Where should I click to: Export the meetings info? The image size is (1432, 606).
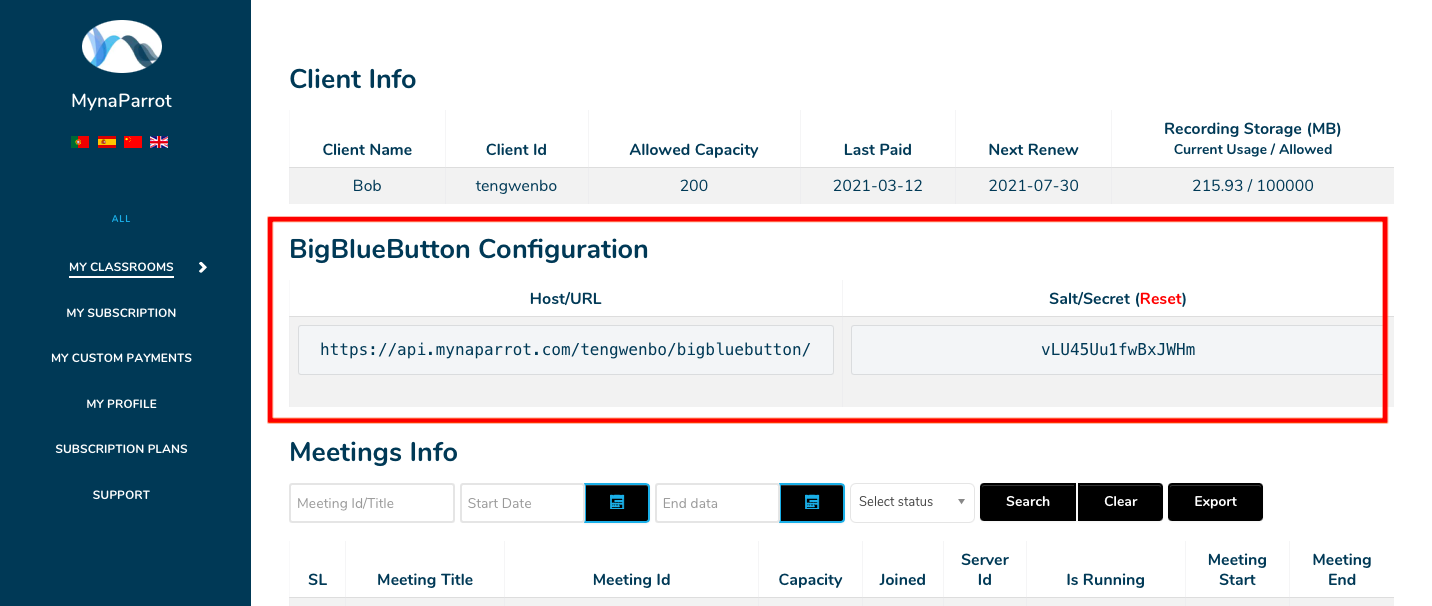point(1215,502)
